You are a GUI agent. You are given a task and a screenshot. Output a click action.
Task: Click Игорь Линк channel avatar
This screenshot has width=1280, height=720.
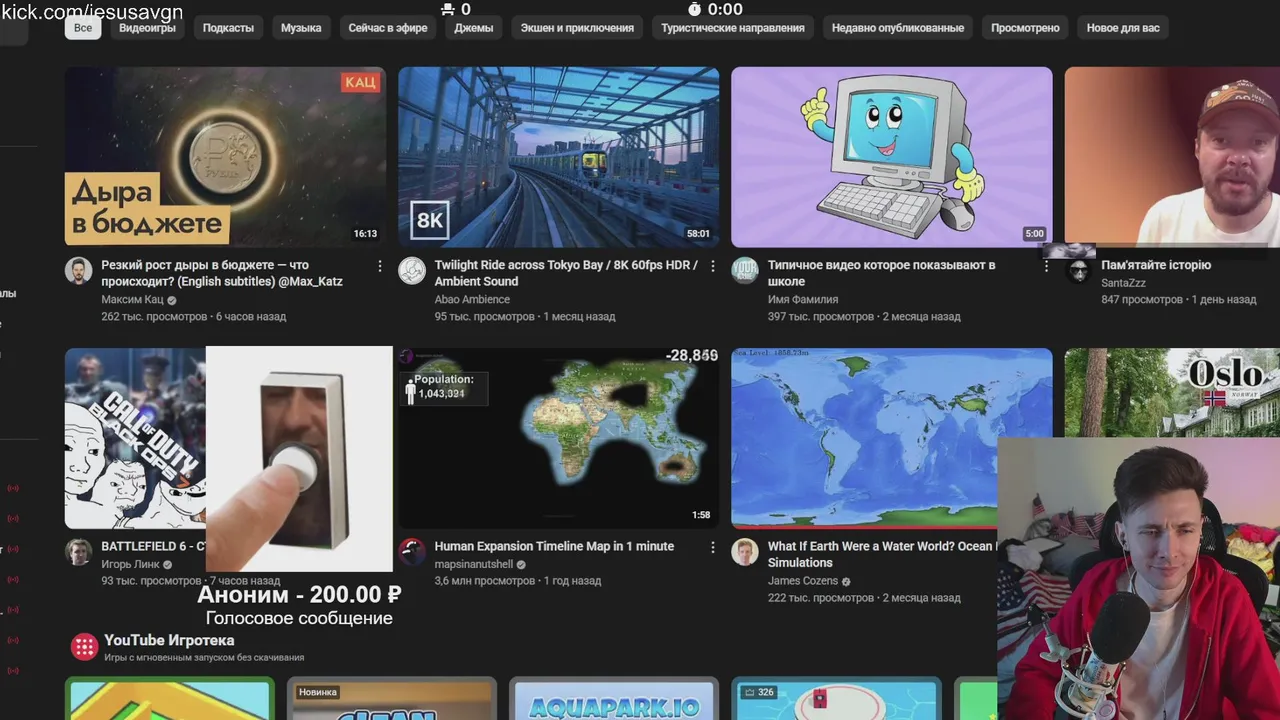pyautogui.click(x=79, y=552)
